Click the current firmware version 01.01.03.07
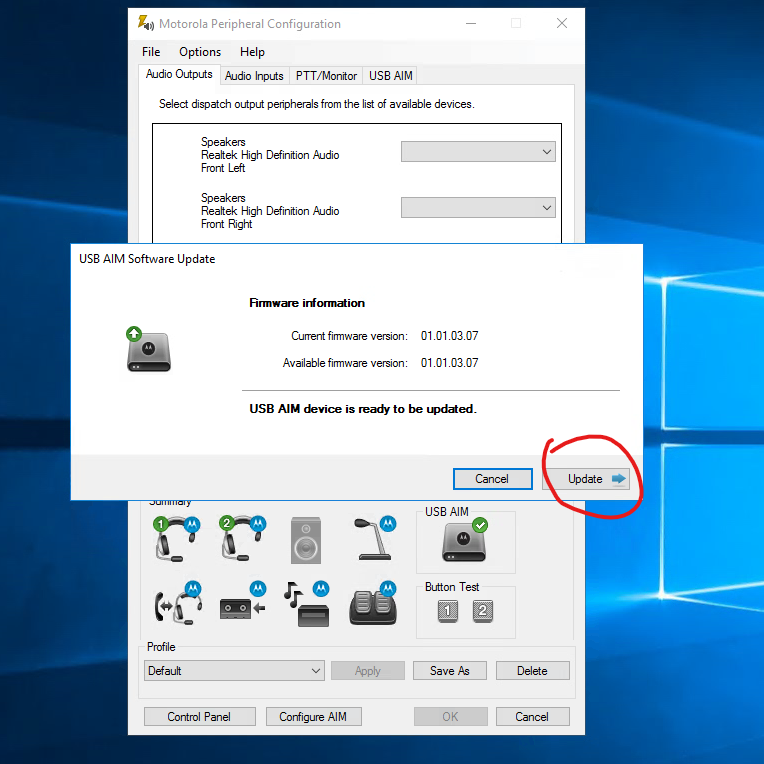The height and width of the screenshot is (764, 764). (x=449, y=336)
